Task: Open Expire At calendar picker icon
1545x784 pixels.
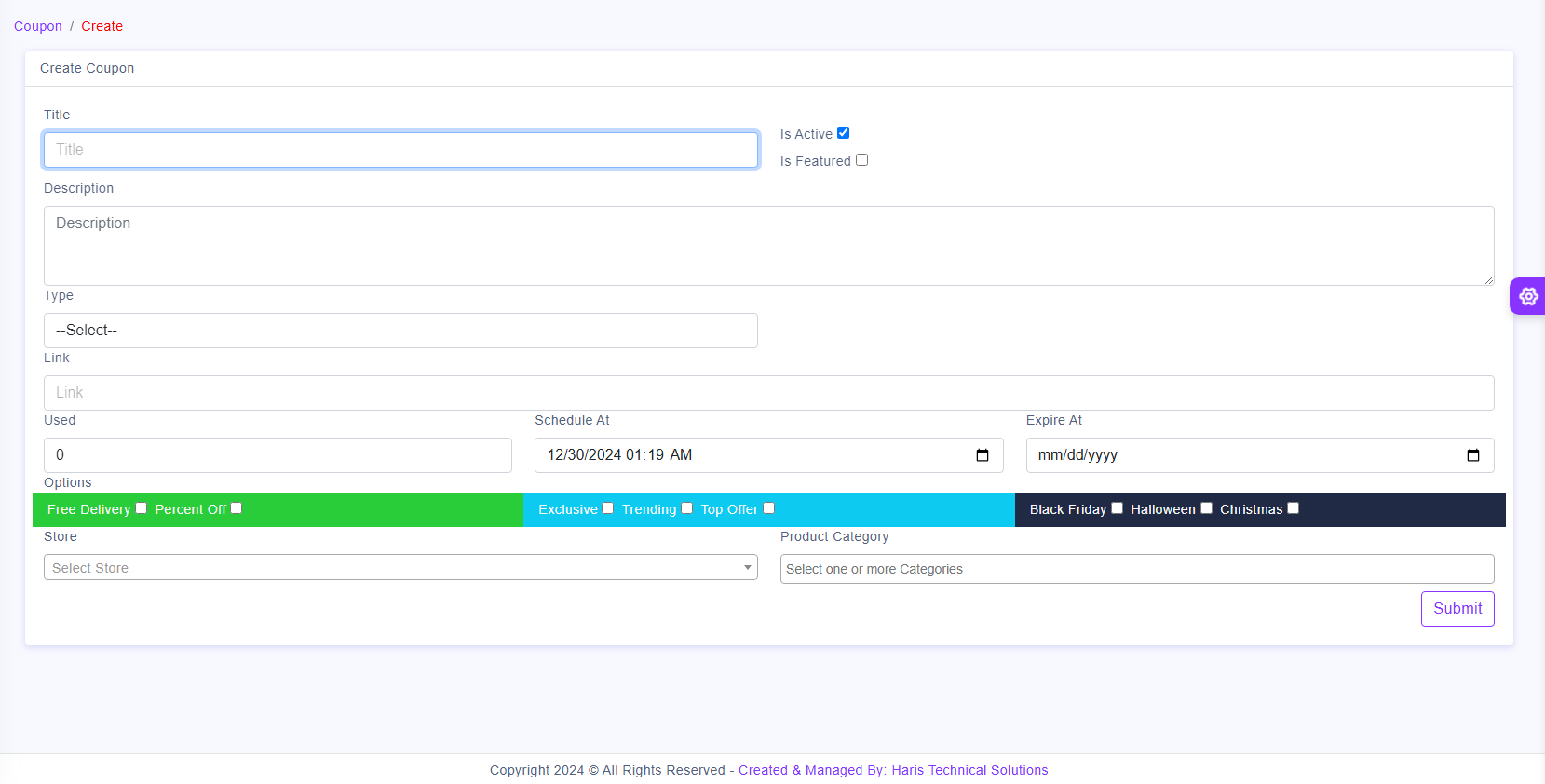Action: point(1472,455)
